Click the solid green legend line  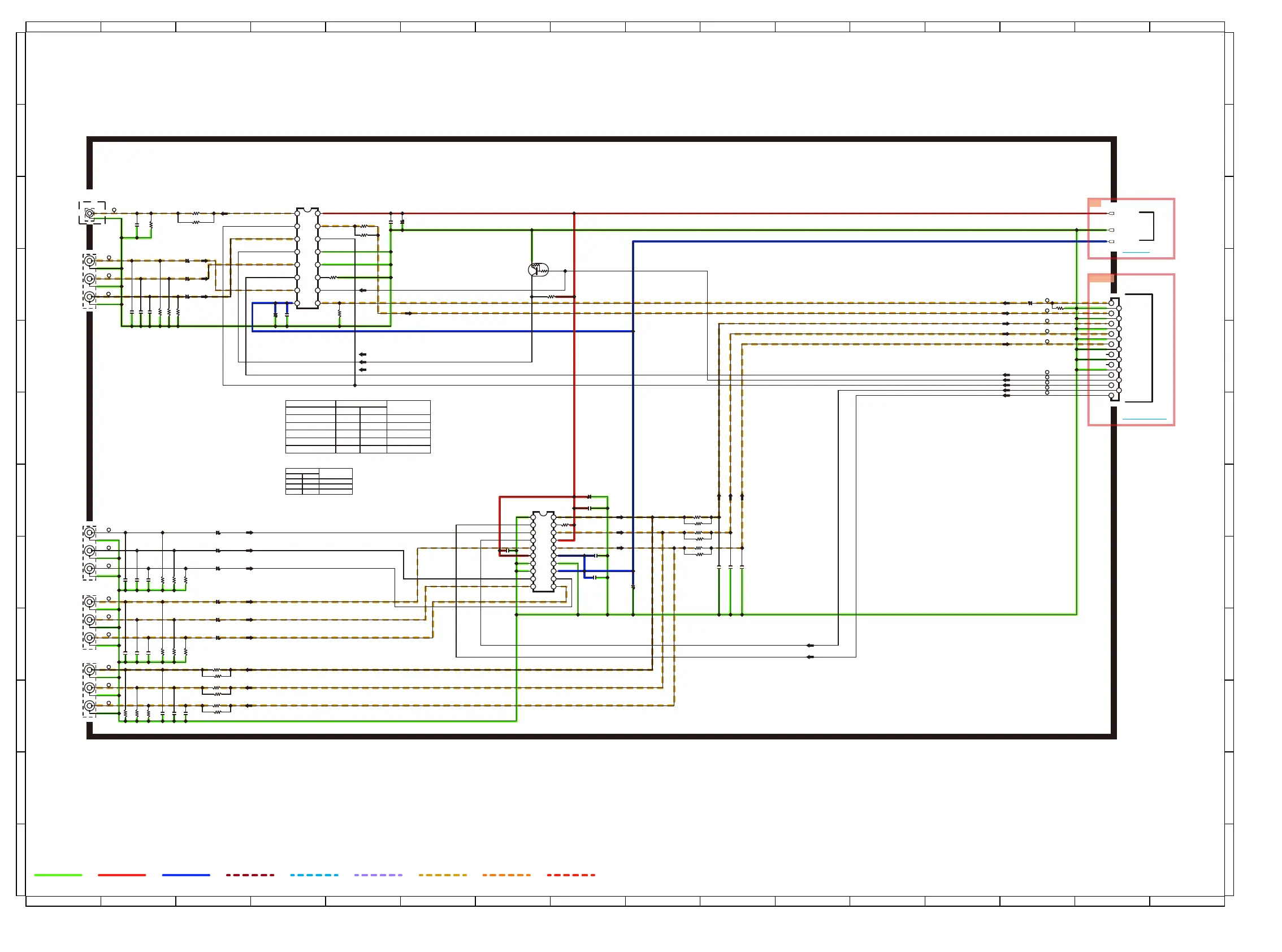tap(58, 875)
